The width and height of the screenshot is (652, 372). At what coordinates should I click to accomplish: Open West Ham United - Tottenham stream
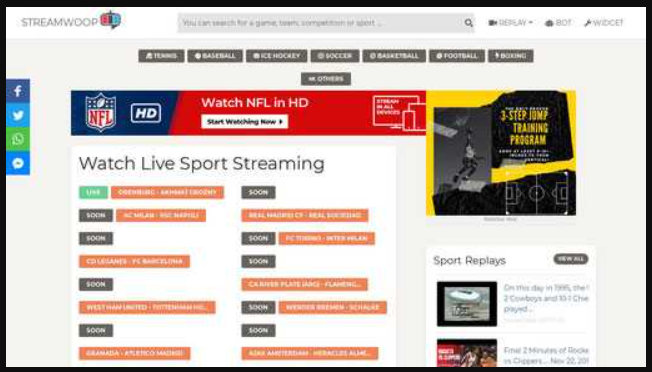pos(147,308)
